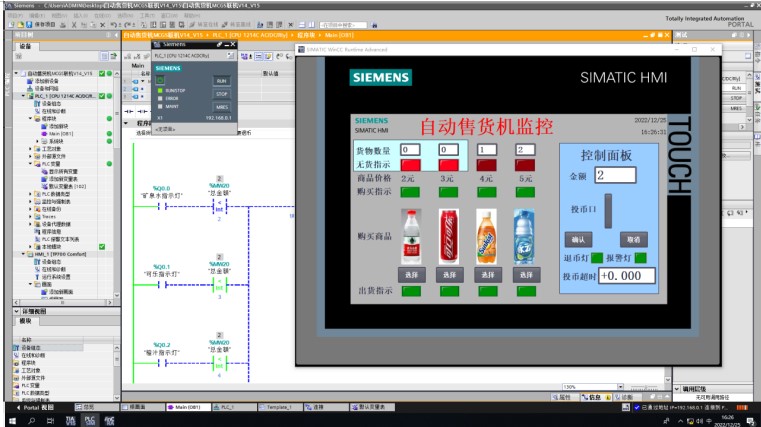
Task: Click the 金额 amount input field
Action: (615, 175)
